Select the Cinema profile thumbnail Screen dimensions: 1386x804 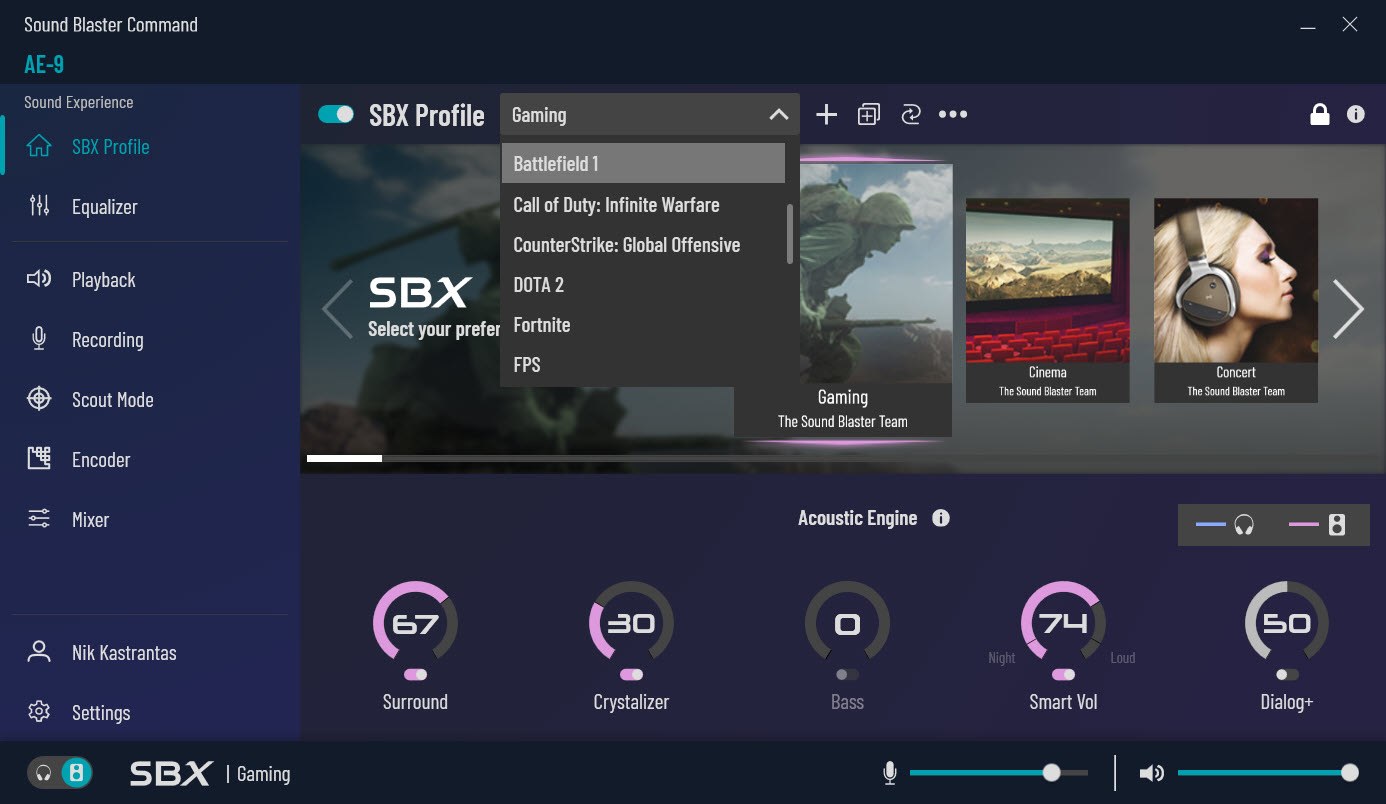tap(1047, 300)
